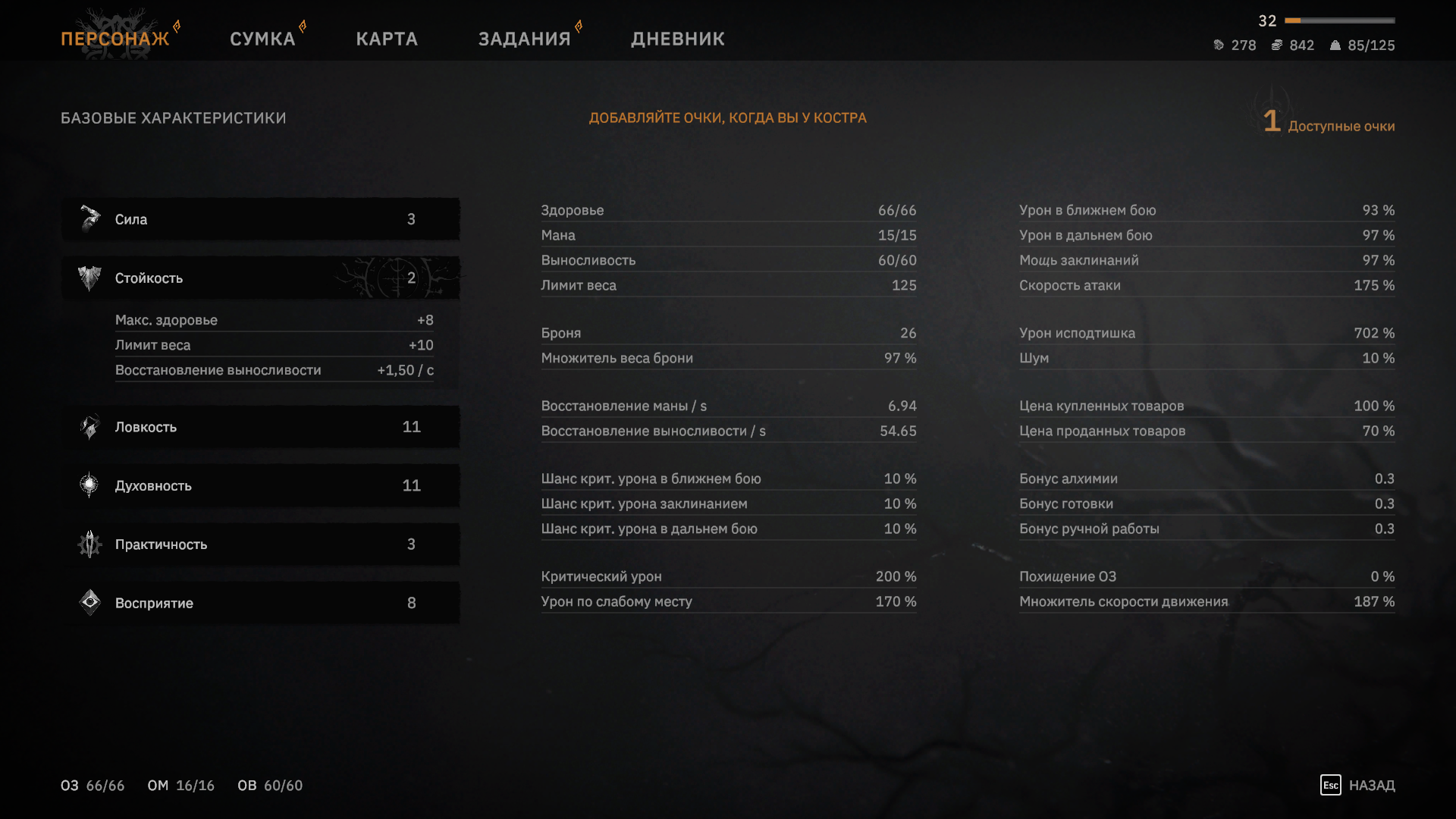This screenshot has height=819, width=1456.
Task: Click Шанс крит. урона заклинанием row
Action: coord(729,504)
